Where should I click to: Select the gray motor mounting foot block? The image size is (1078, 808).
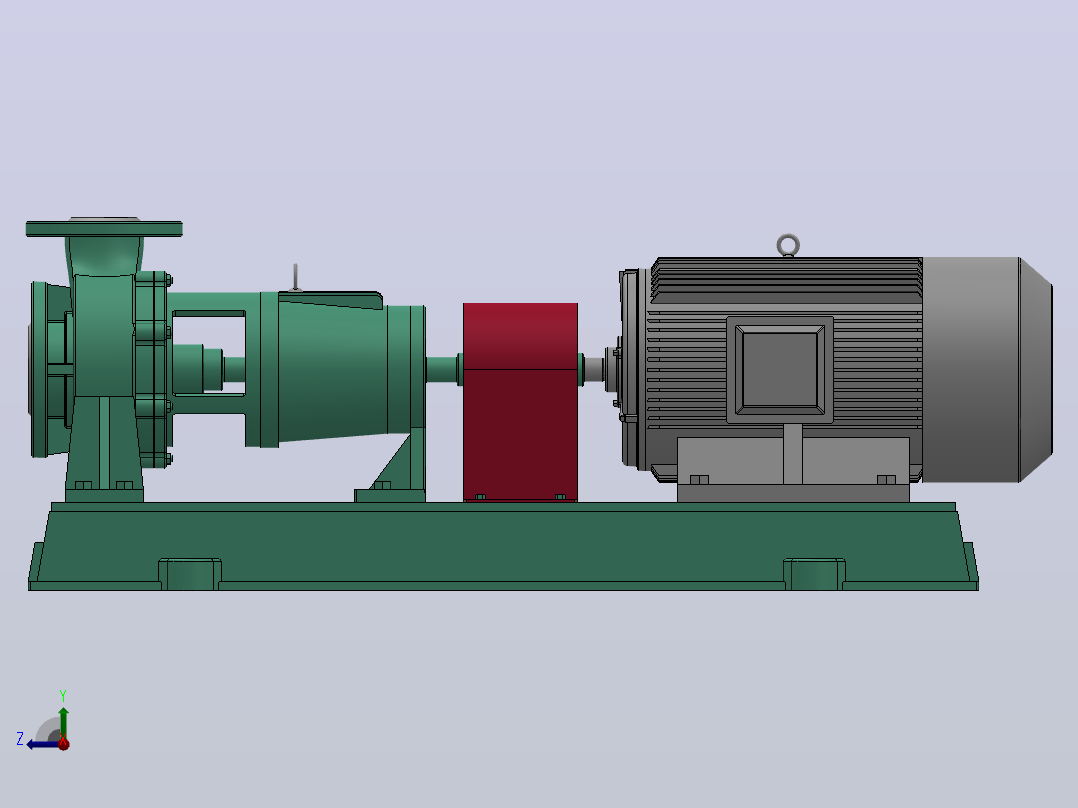click(x=793, y=469)
